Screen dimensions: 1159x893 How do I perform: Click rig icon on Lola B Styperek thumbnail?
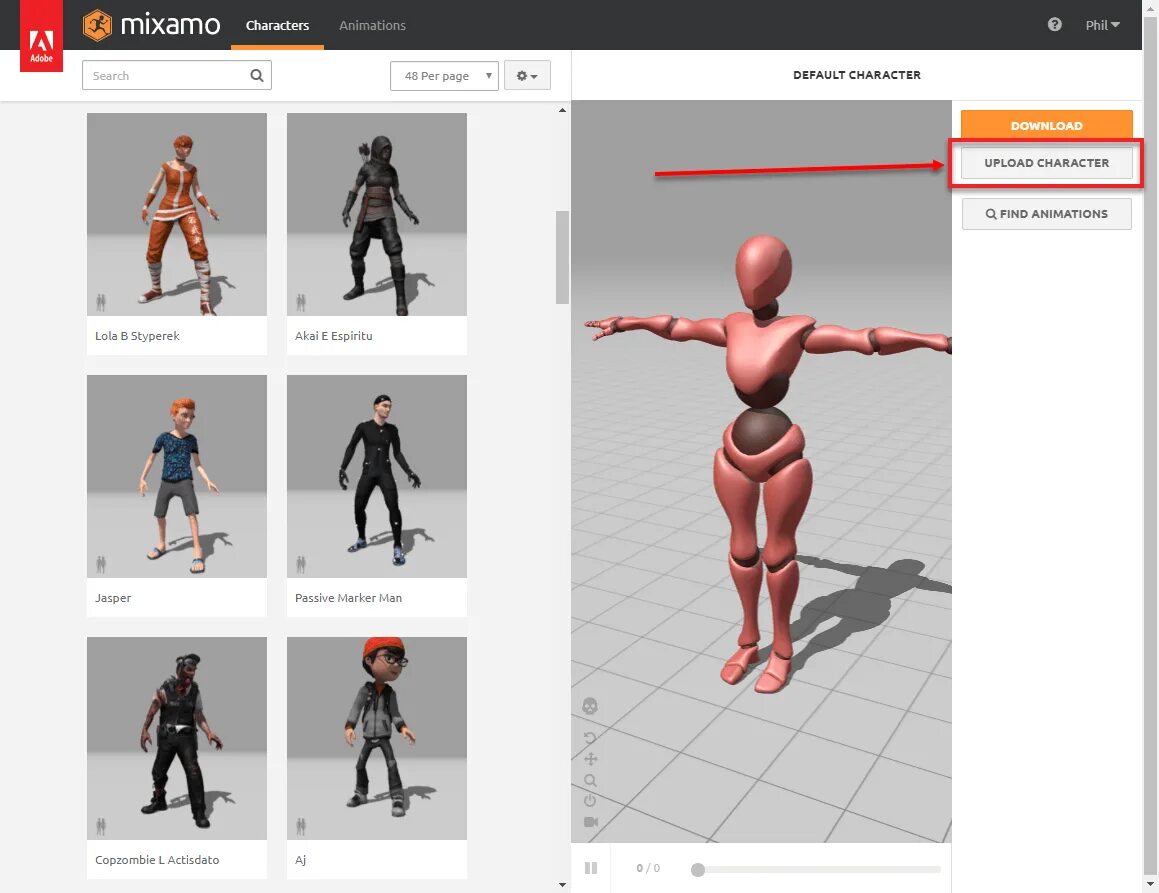pos(101,302)
